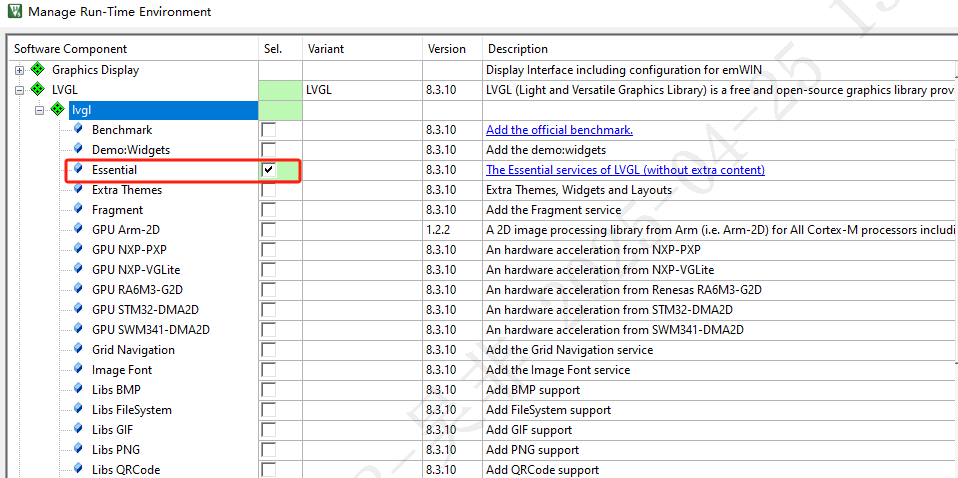The height and width of the screenshot is (478, 958).
Task: Click the Version column header
Action: point(452,49)
